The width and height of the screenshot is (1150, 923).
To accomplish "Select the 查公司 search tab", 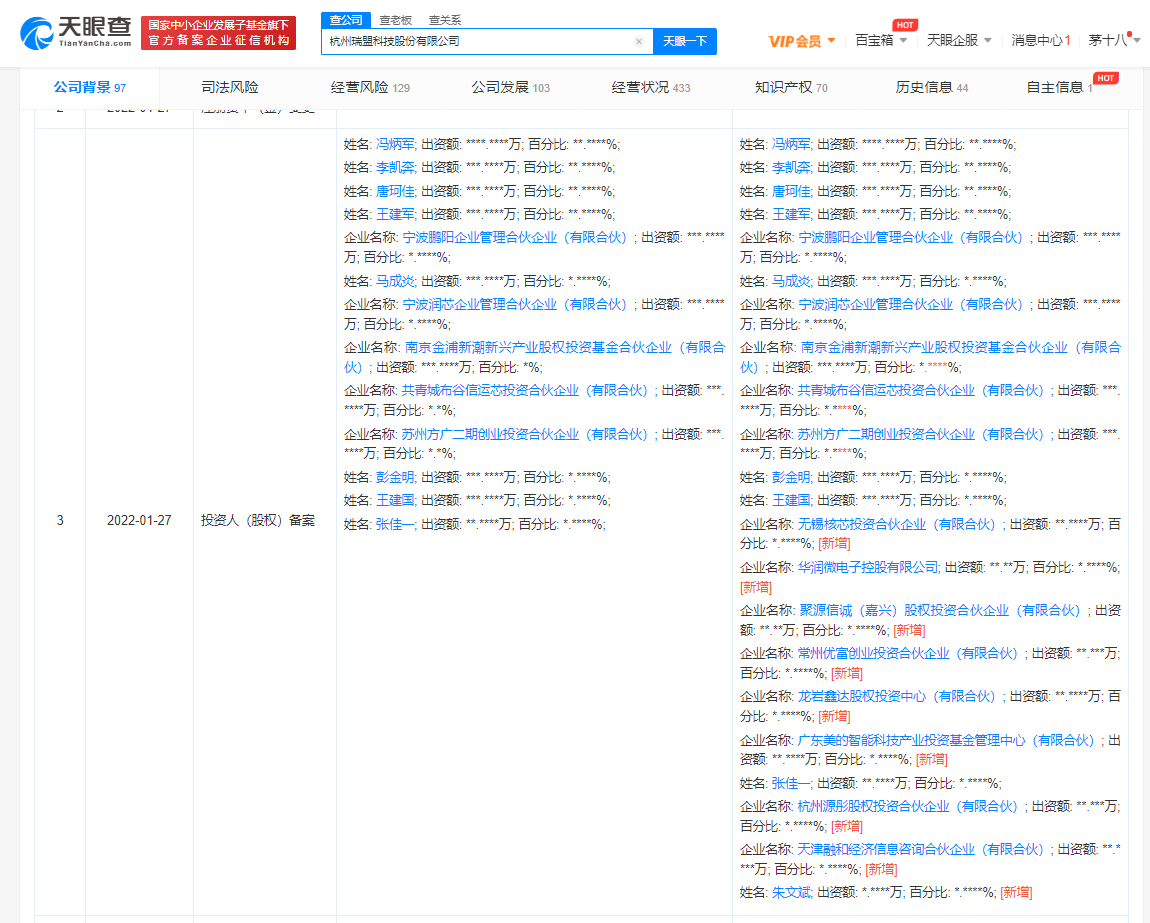I will click(x=346, y=20).
